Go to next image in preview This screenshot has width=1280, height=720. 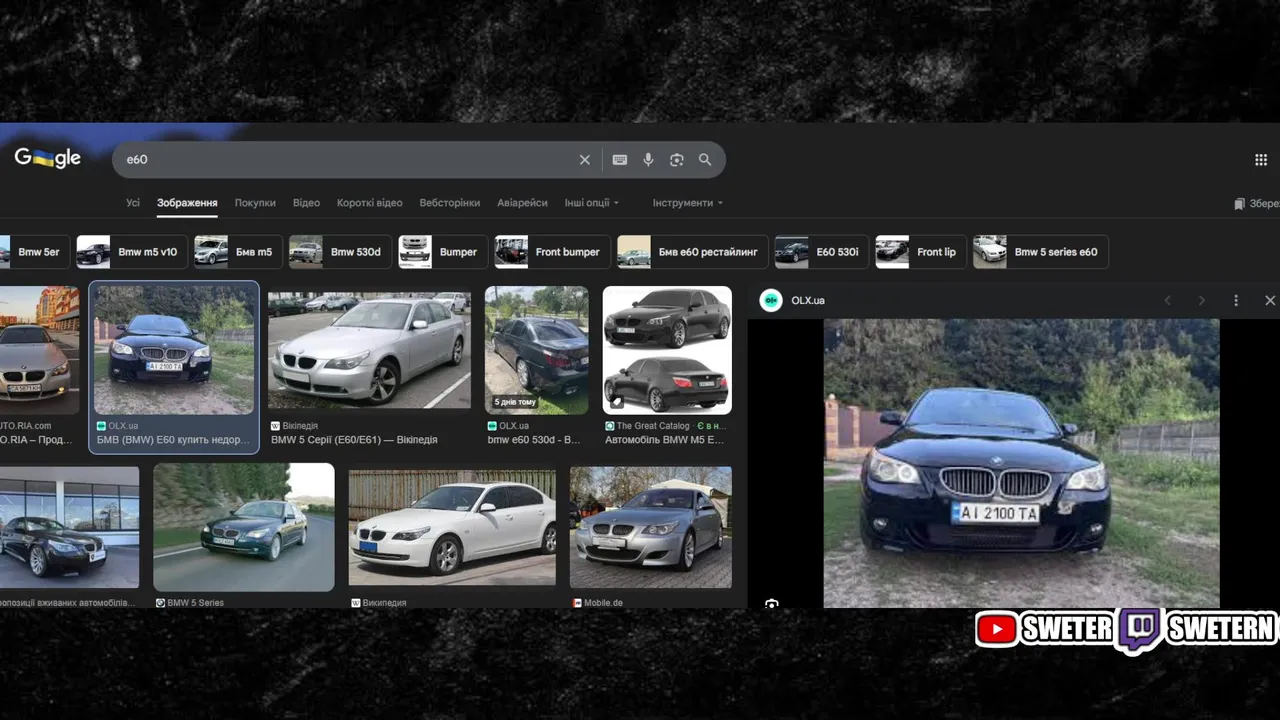[x=1202, y=300]
